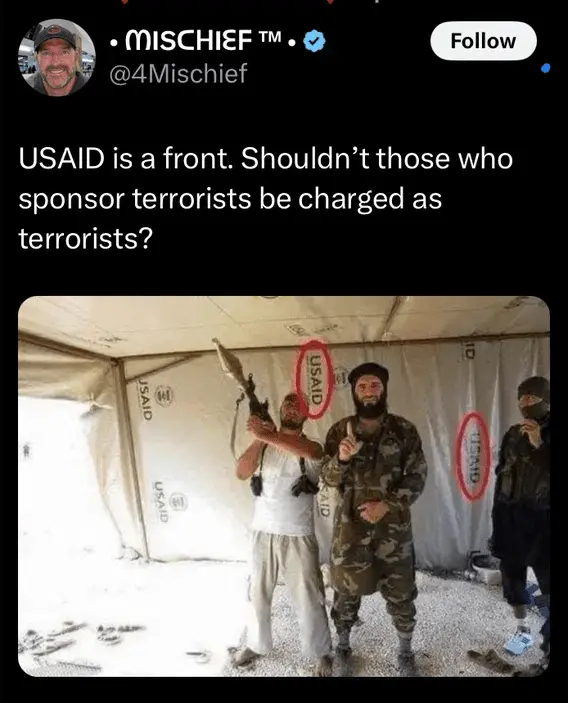Viewport: 568px width, 703px height.
Task: Click the word "terrorists?" ending the tweet
Action: (x=86, y=238)
